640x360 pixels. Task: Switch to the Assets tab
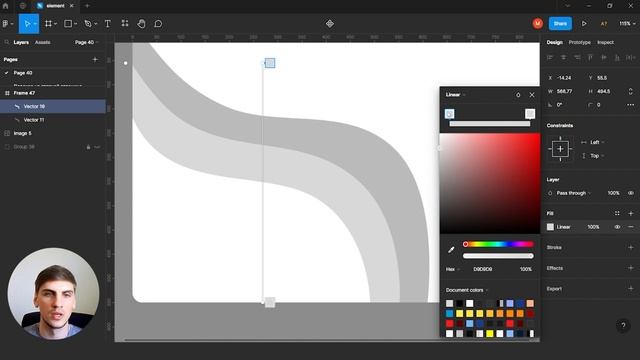[42, 42]
